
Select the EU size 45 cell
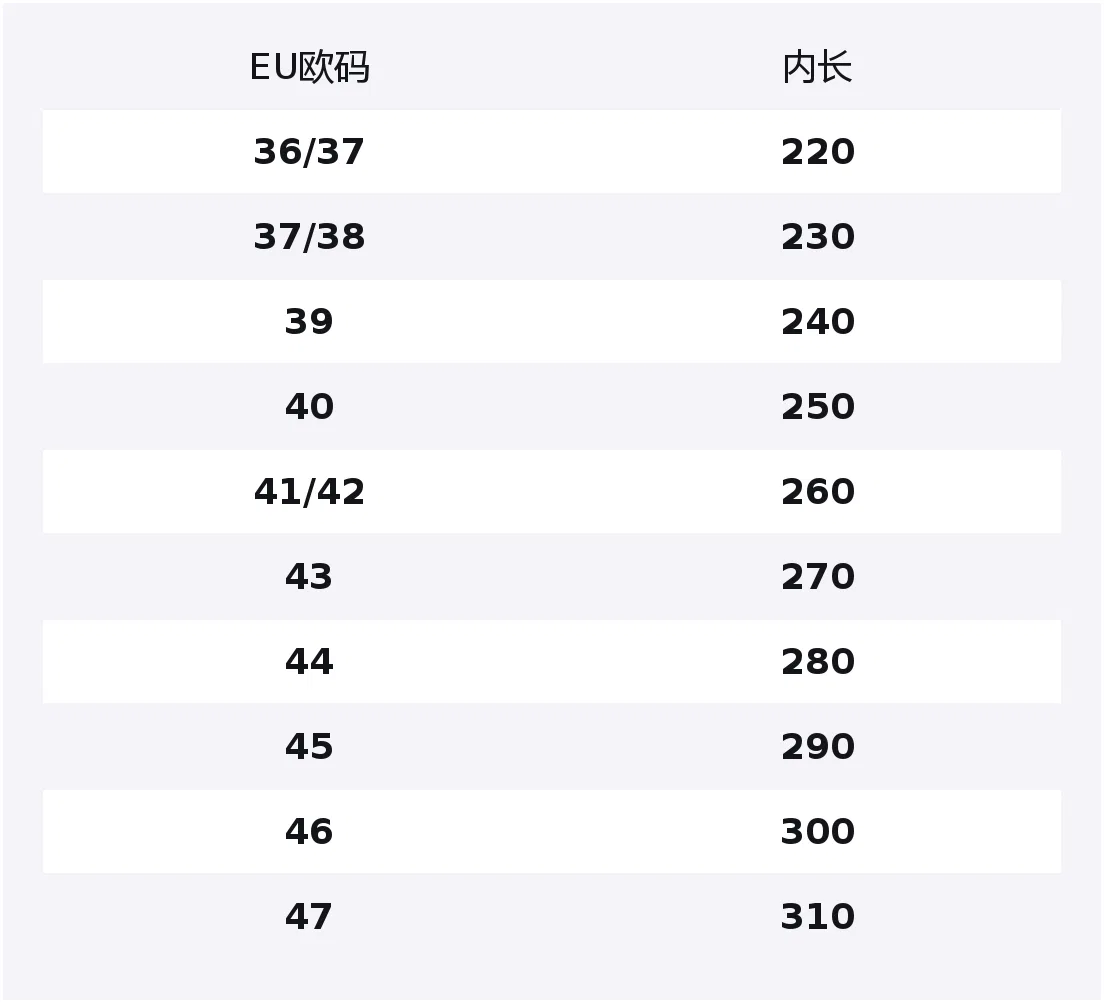click(x=309, y=747)
